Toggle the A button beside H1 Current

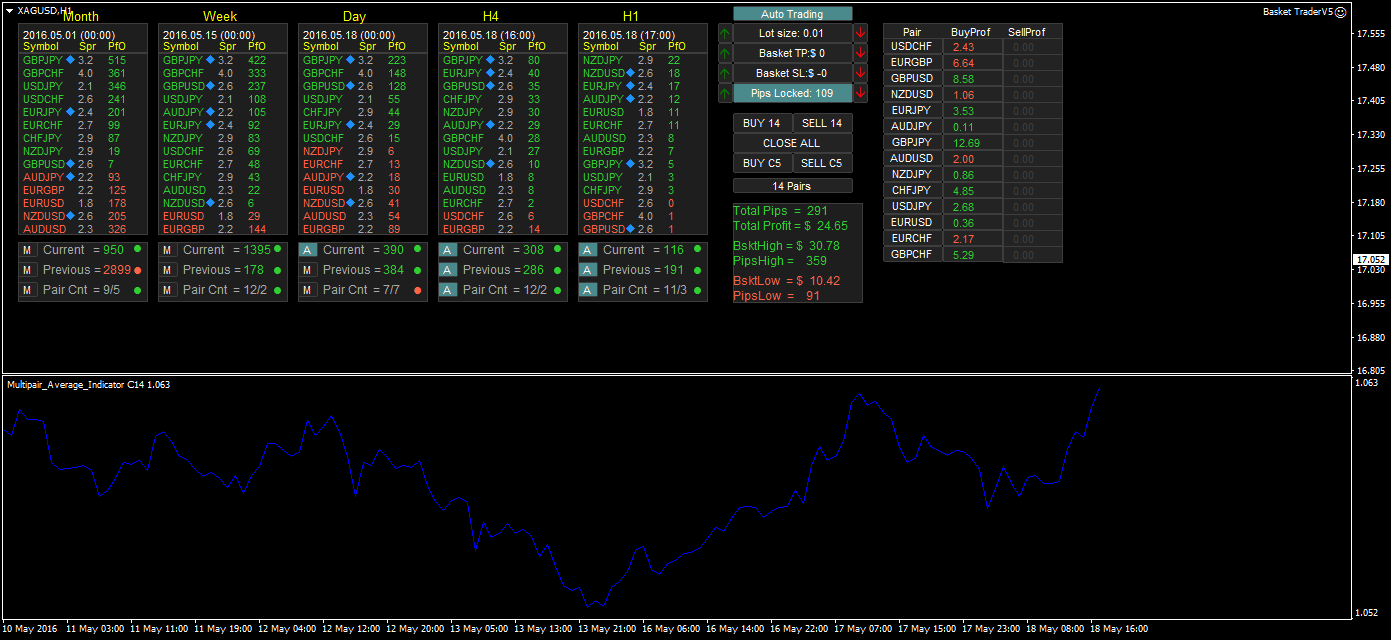coord(588,250)
